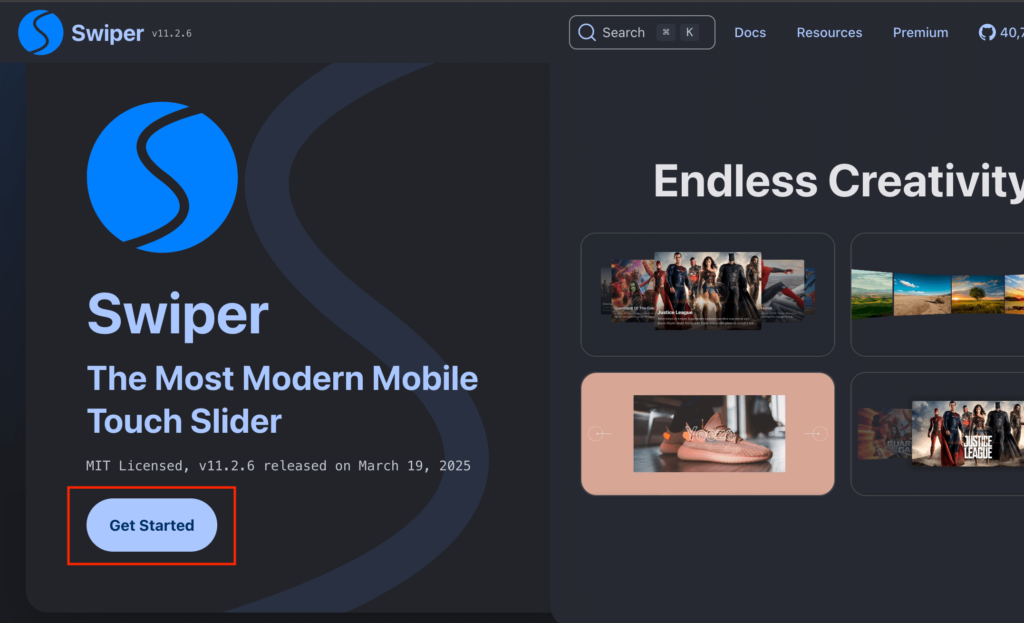
Task: Click the Swiper logo icon in the header
Action: (40, 33)
